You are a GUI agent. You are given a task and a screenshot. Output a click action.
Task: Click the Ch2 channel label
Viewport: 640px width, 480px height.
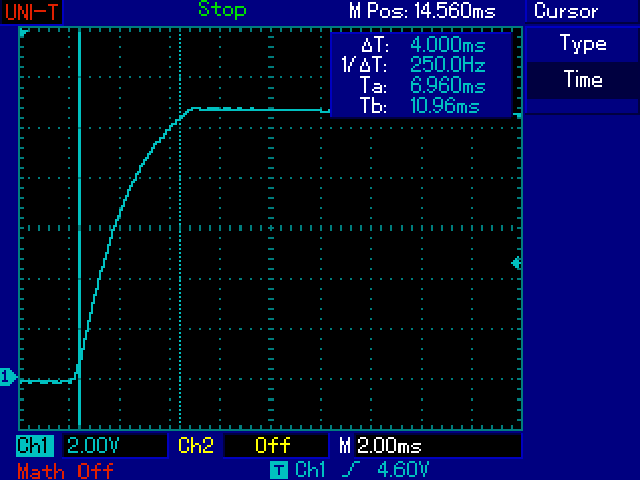196,445
